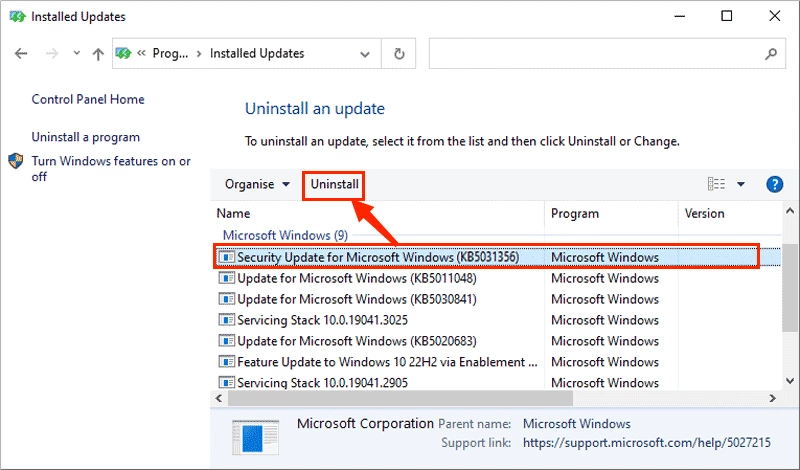Go back with the Back arrow
Image resolution: width=800 pixels, height=470 pixels.
[x=21, y=54]
